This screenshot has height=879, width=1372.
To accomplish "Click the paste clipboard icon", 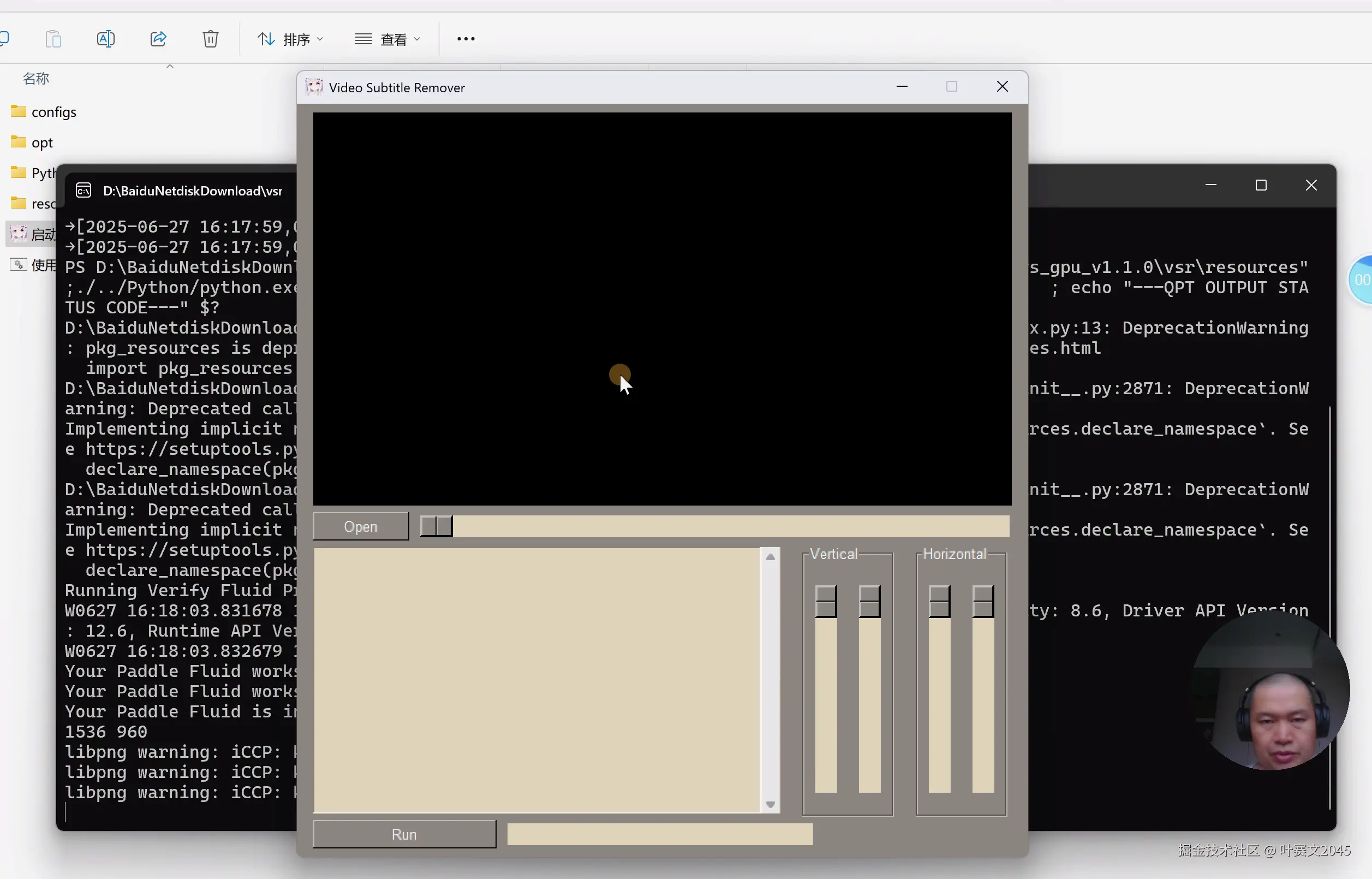I will (x=53, y=39).
